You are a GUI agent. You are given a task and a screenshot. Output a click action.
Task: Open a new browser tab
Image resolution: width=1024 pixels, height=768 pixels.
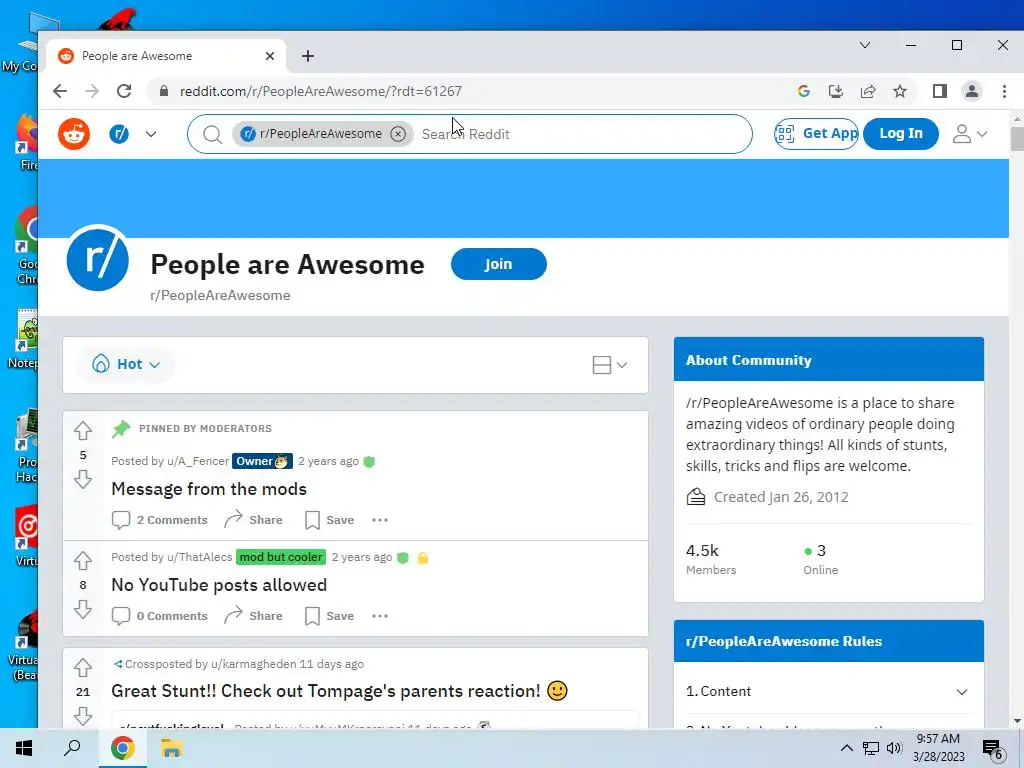pyautogui.click(x=308, y=56)
